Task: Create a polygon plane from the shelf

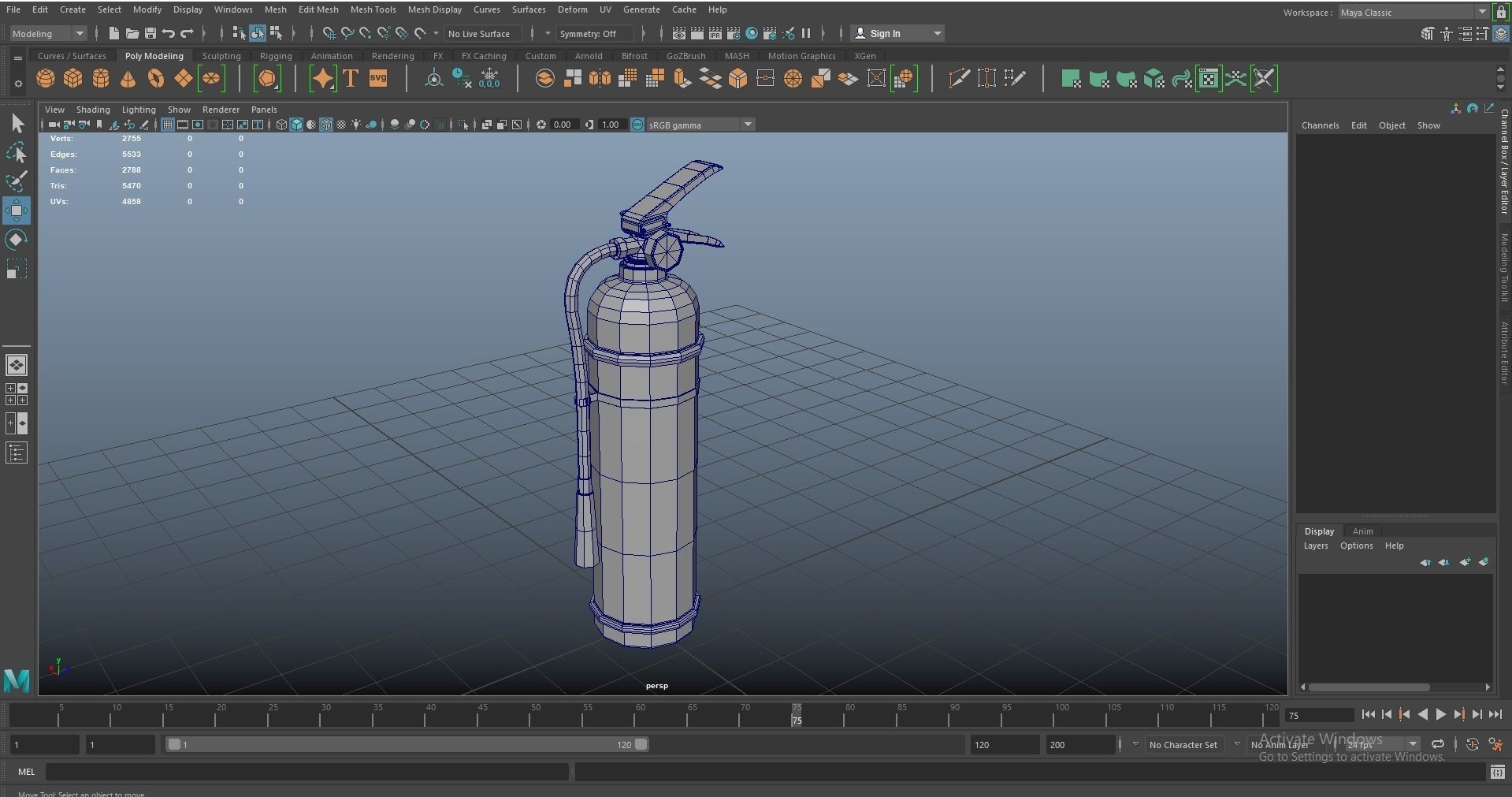Action: pos(183,79)
